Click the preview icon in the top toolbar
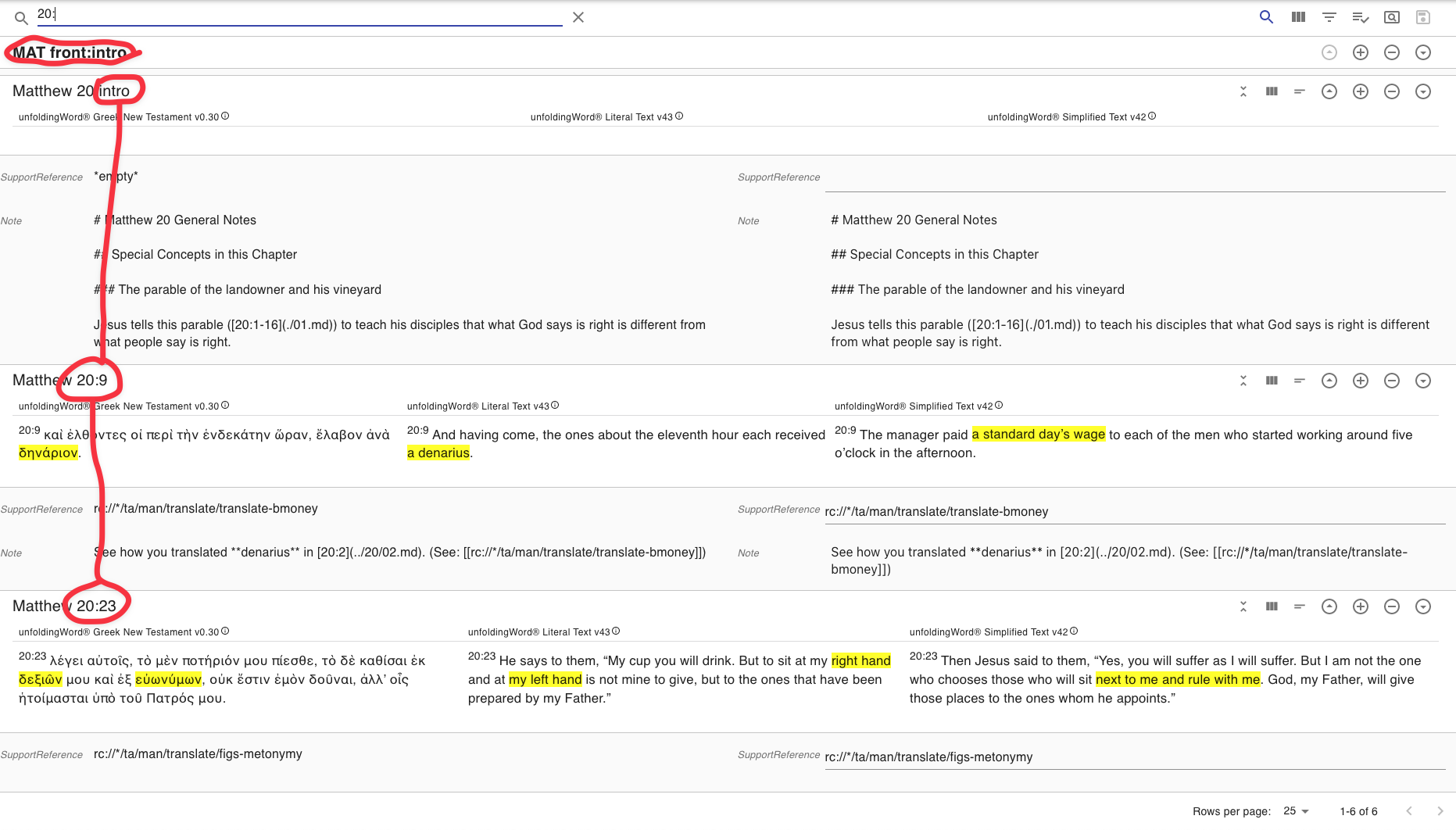 pyautogui.click(x=1392, y=16)
